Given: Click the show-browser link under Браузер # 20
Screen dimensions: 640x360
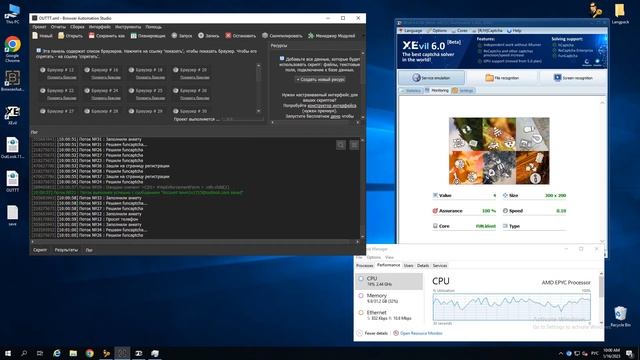Looking at the screenshot, I should tap(195, 77).
